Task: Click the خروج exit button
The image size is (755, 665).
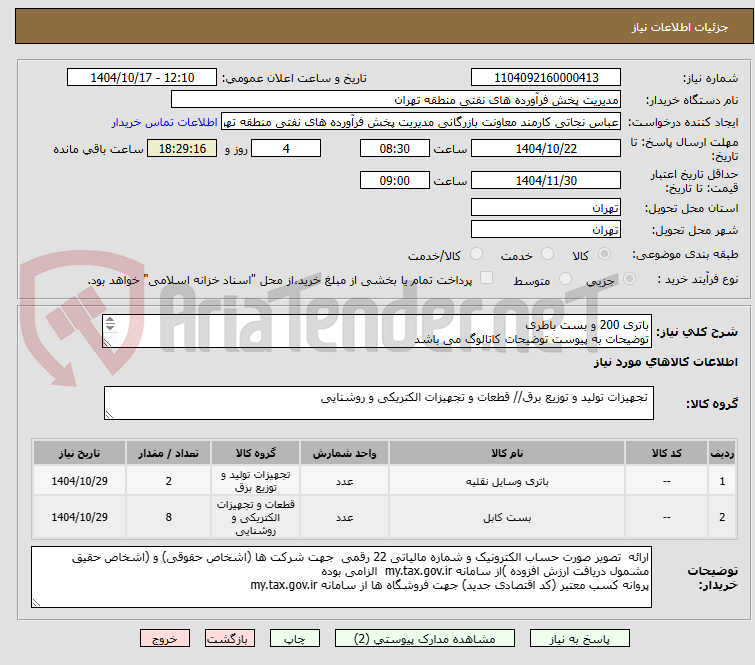Action: (165, 639)
